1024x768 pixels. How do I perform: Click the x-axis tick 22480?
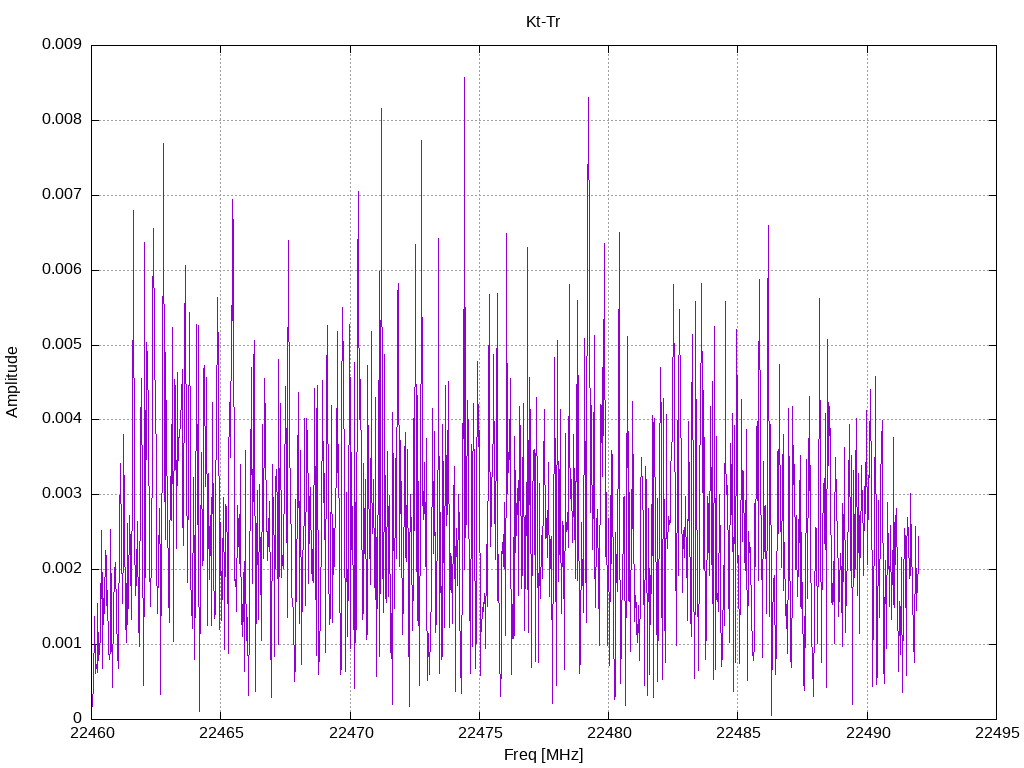pos(609,733)
